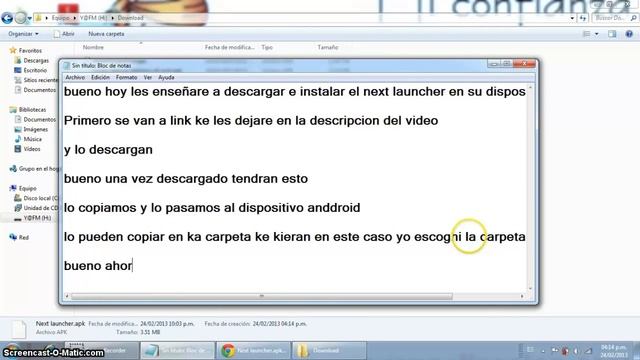Open the Ver menu in Bloc de notas
This screenshot has width=640, height=360.
click(x=147, y=78)
